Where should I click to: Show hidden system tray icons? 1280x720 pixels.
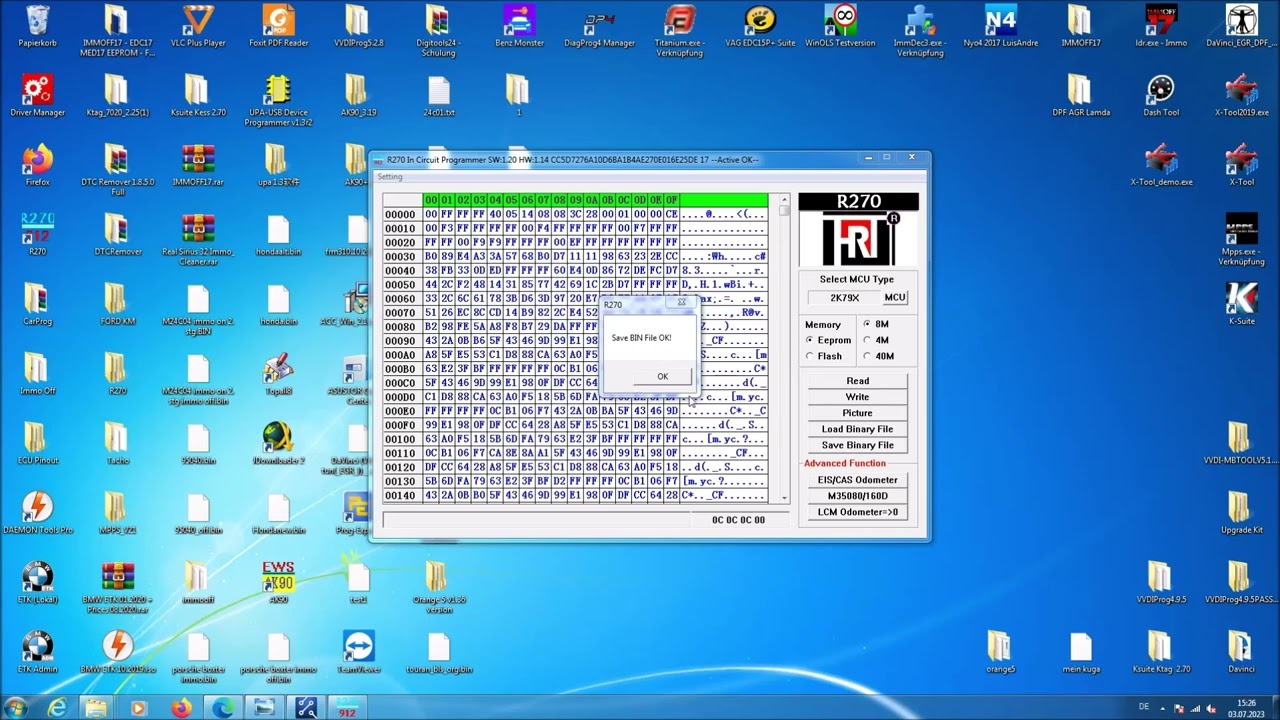click(1162, 708)
